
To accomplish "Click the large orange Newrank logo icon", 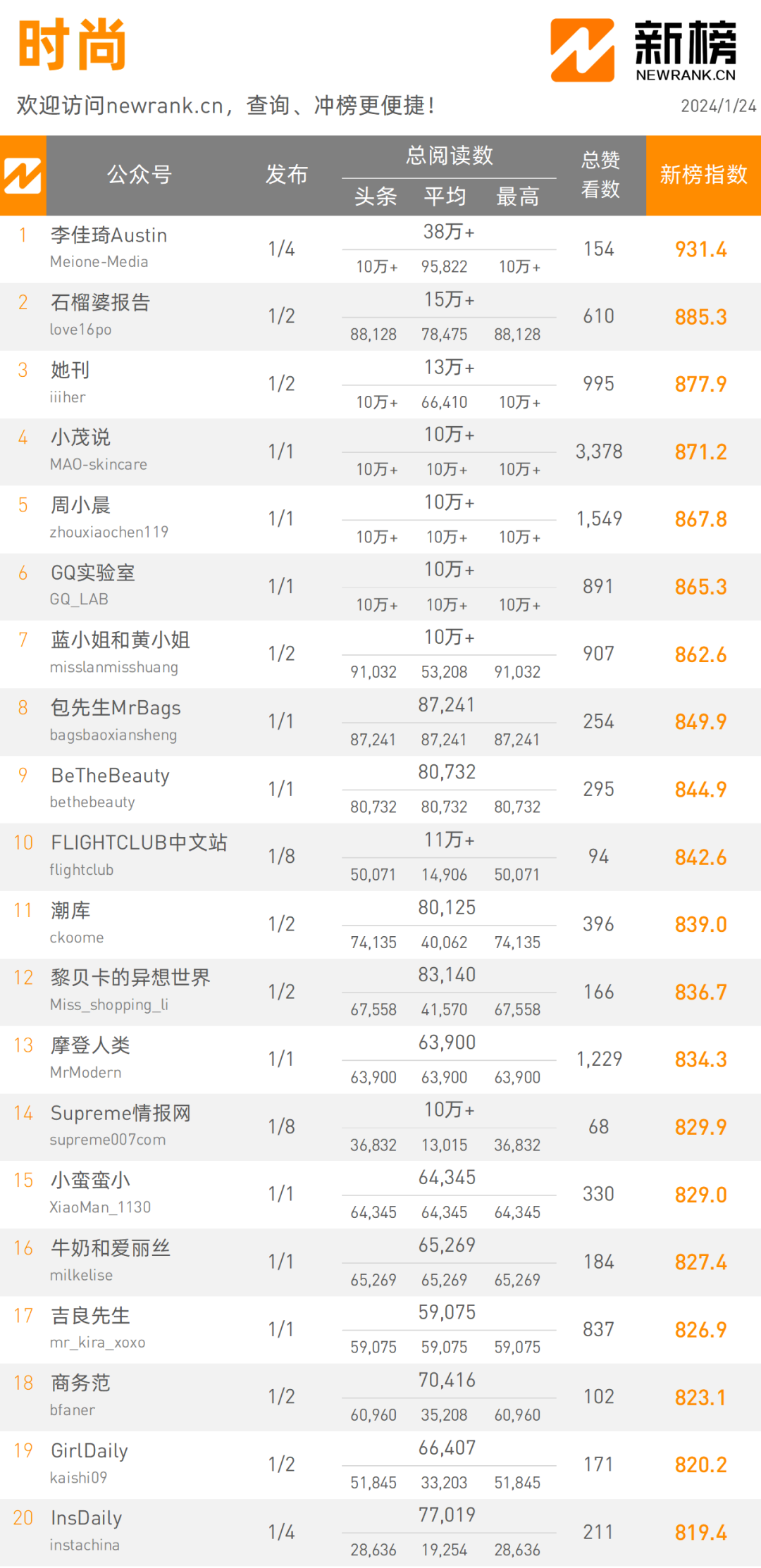I will [x=582, y=50].
